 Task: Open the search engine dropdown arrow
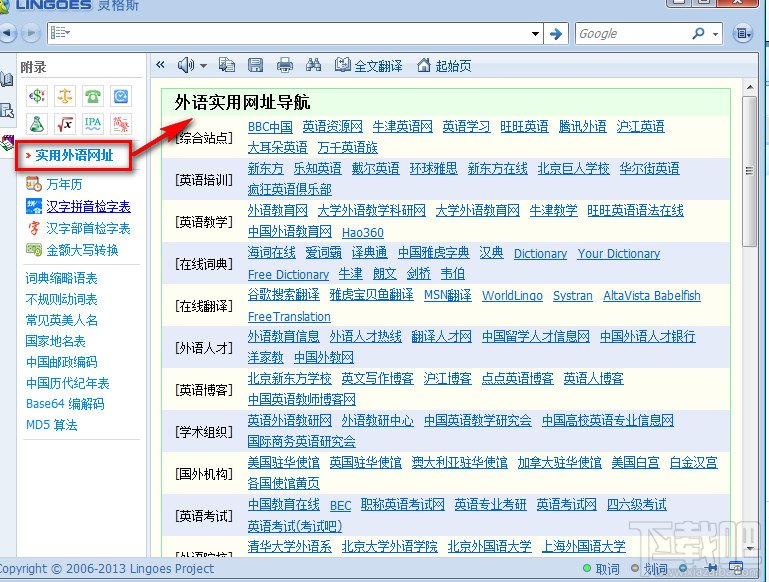[716, 34]
